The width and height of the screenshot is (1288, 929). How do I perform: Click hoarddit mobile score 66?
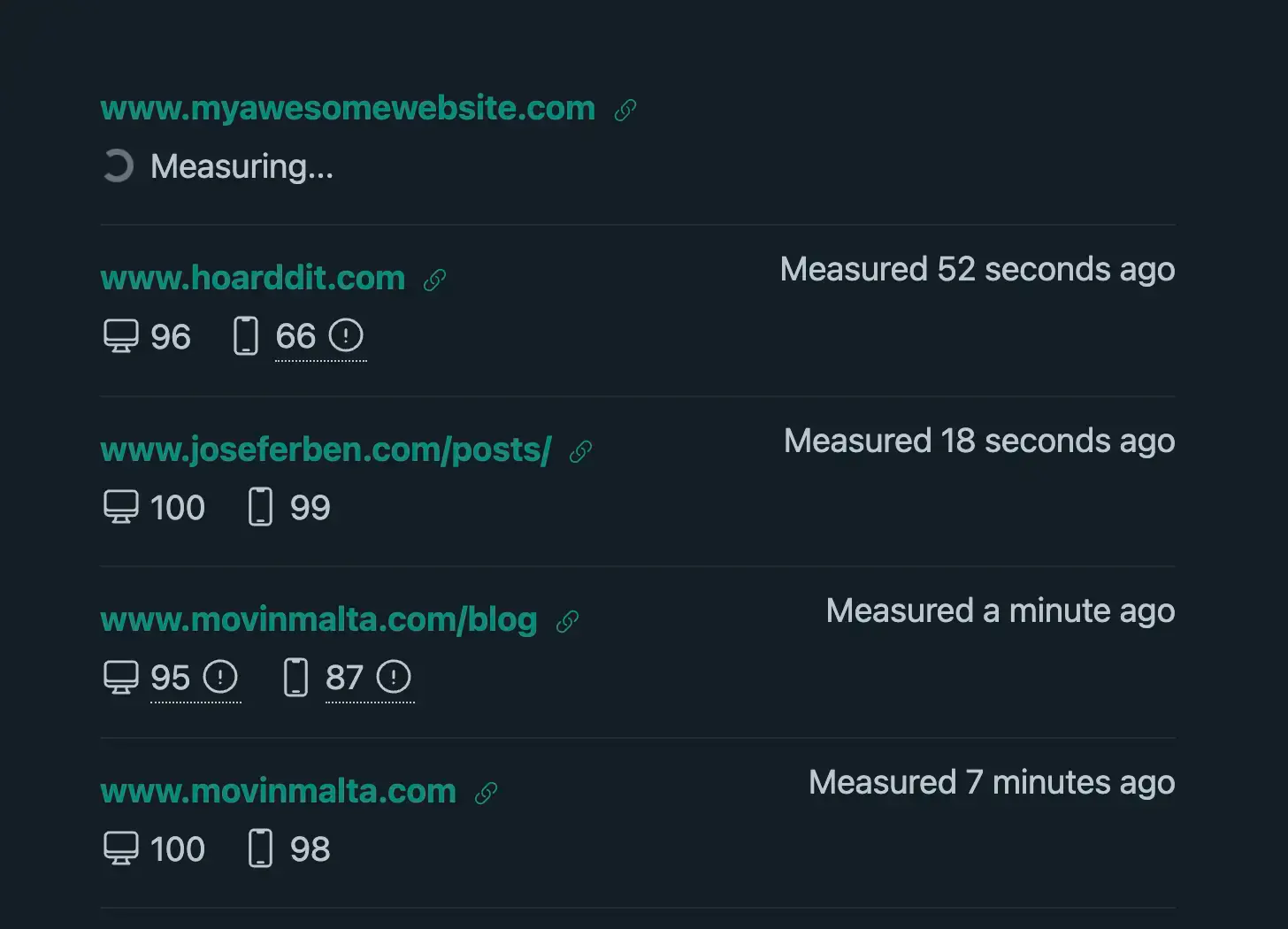[295, 336]
